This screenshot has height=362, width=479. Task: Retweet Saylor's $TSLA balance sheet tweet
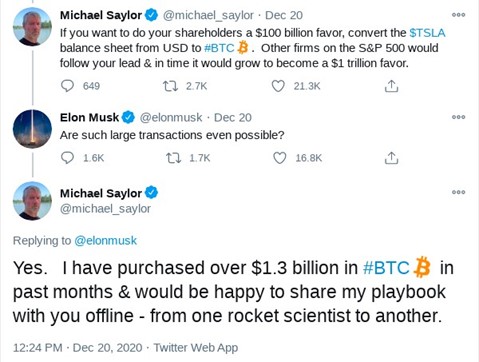pyautogui.click(x=170, y=86)
